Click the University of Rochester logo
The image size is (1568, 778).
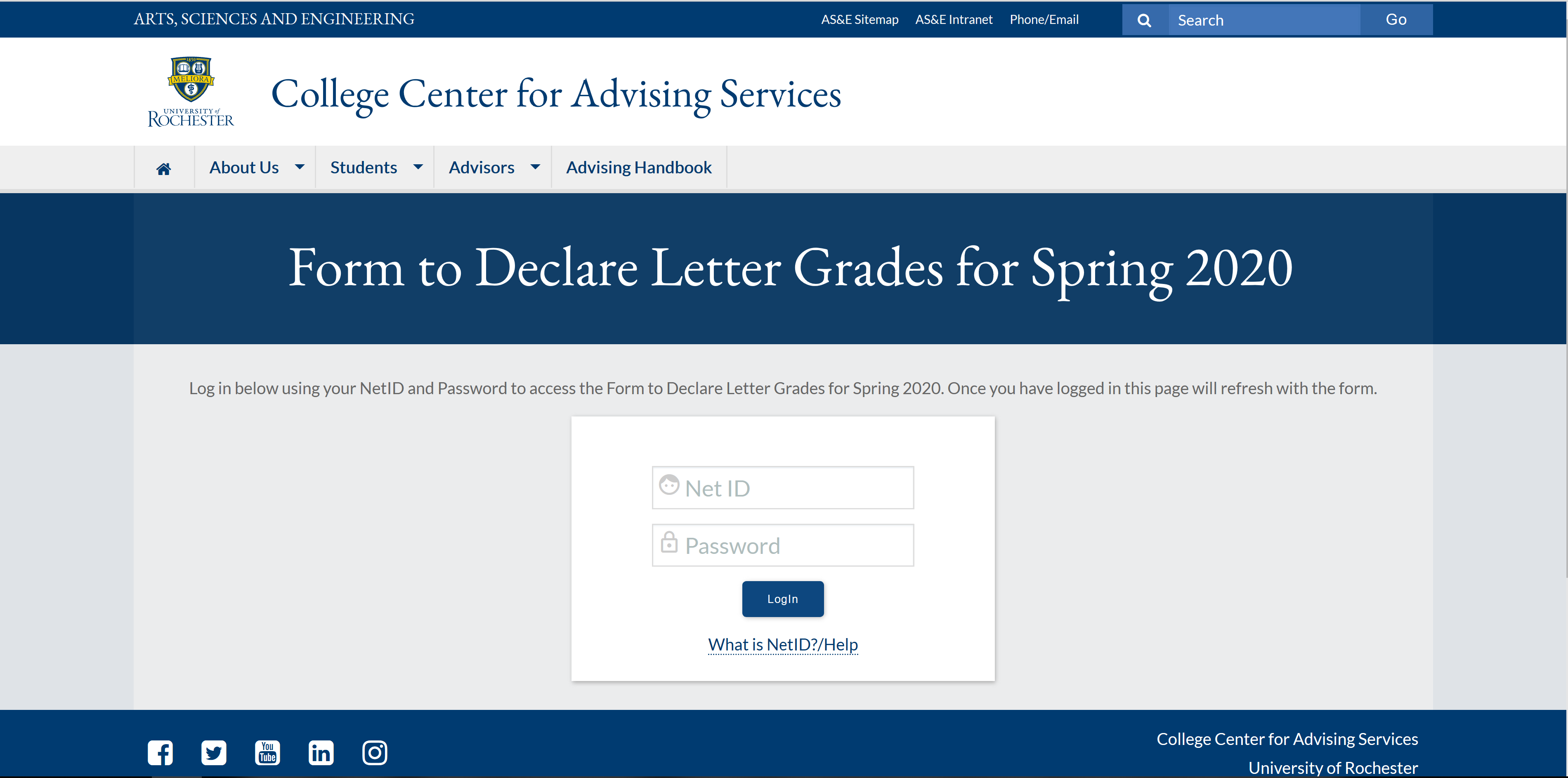191,92
